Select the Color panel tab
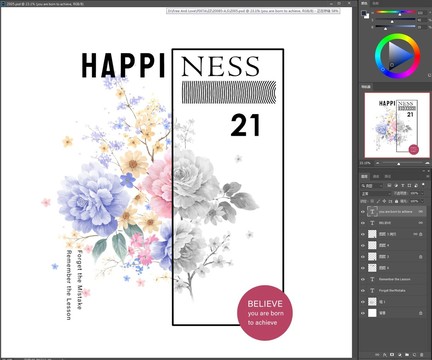The width and height of the screenshot is (432, 360). [x=364, y=3]
